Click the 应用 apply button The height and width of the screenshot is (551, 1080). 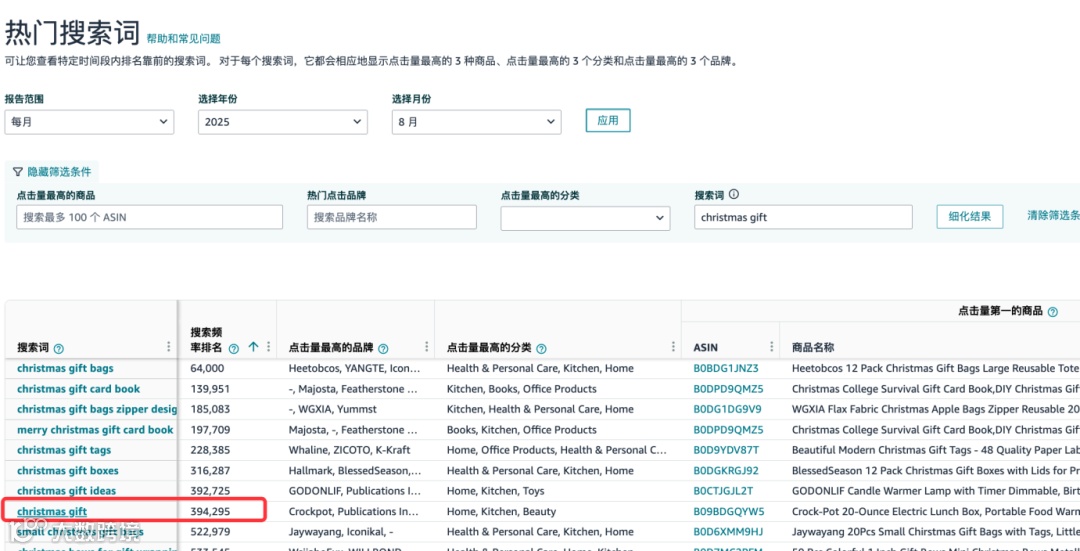pos(608,120)
